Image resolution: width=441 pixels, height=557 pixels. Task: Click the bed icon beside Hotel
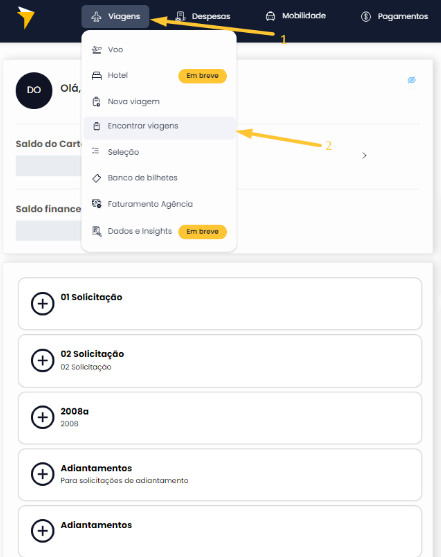[x=97, y=75]
